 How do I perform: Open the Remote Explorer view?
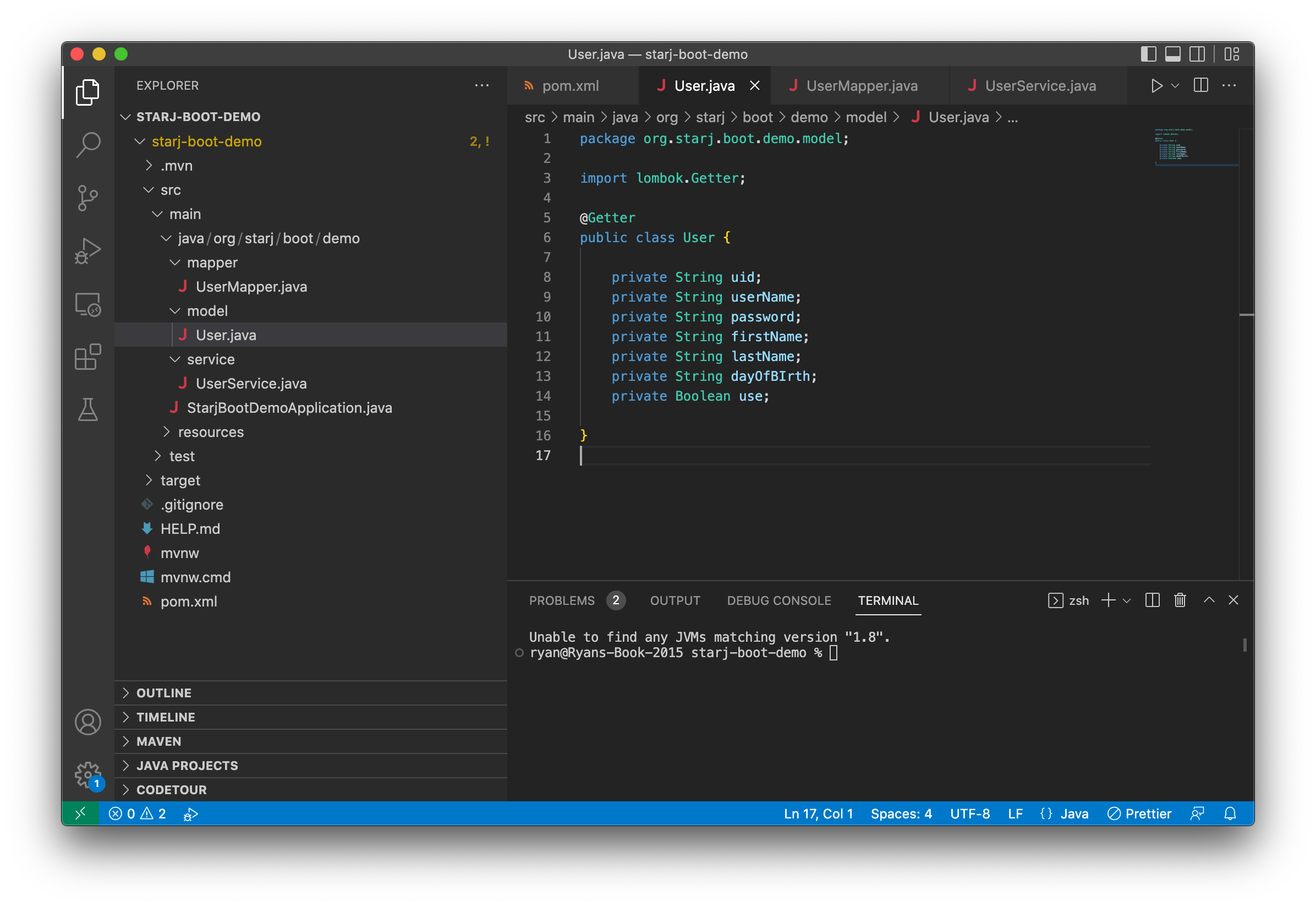pos(87,304)
